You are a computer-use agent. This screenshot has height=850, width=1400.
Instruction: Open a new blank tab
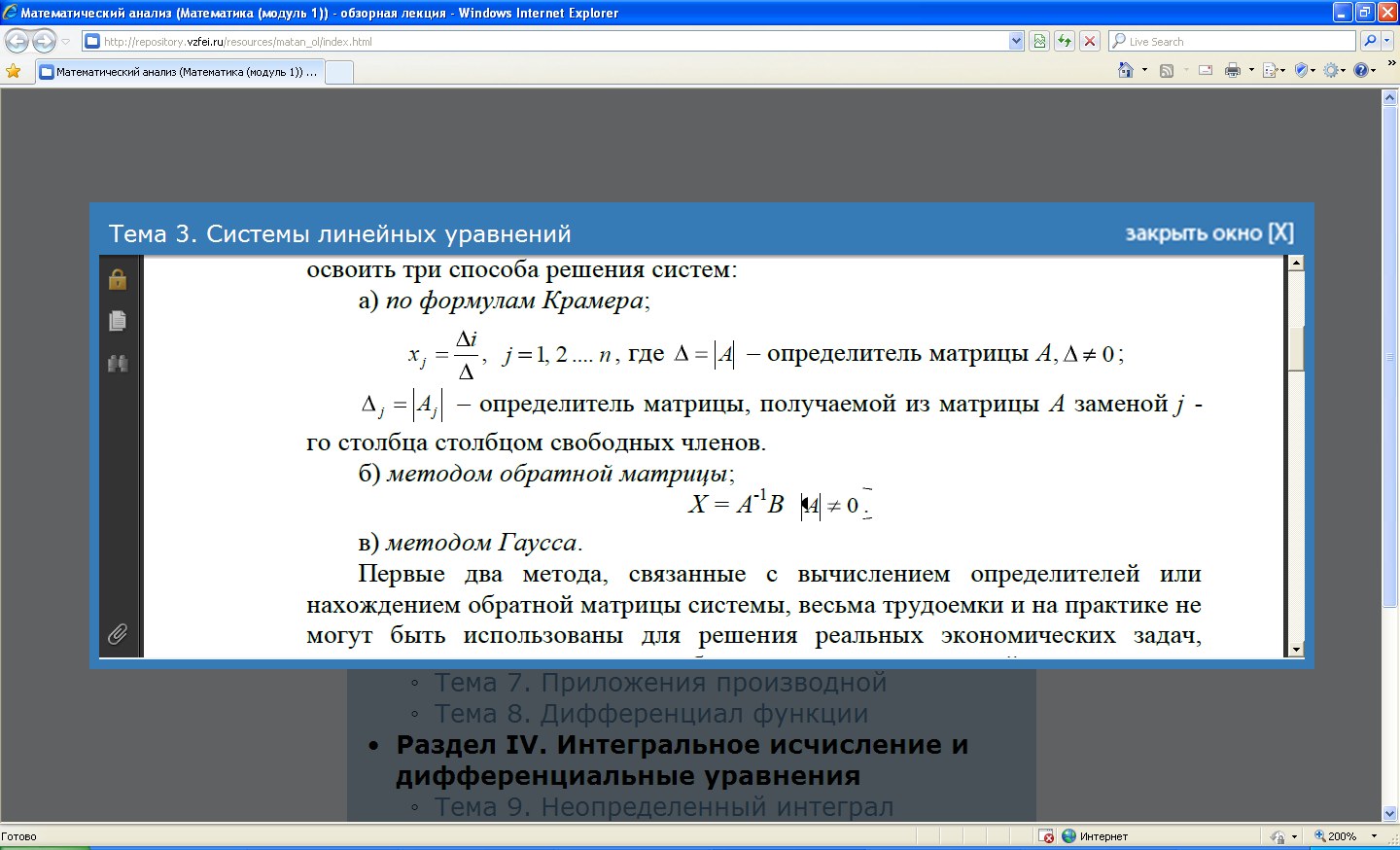pyautogui.click(x=338, y=72)
